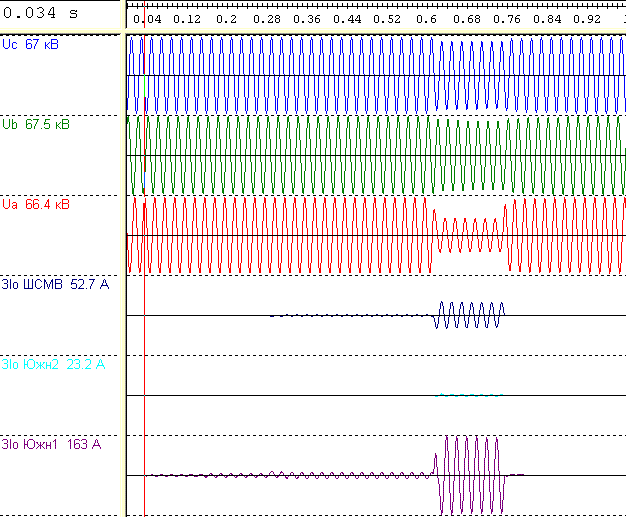Screen dimensions: 626x517
Task: Click the 0.2 mark on the time ruler
Action: coord(226,19)
